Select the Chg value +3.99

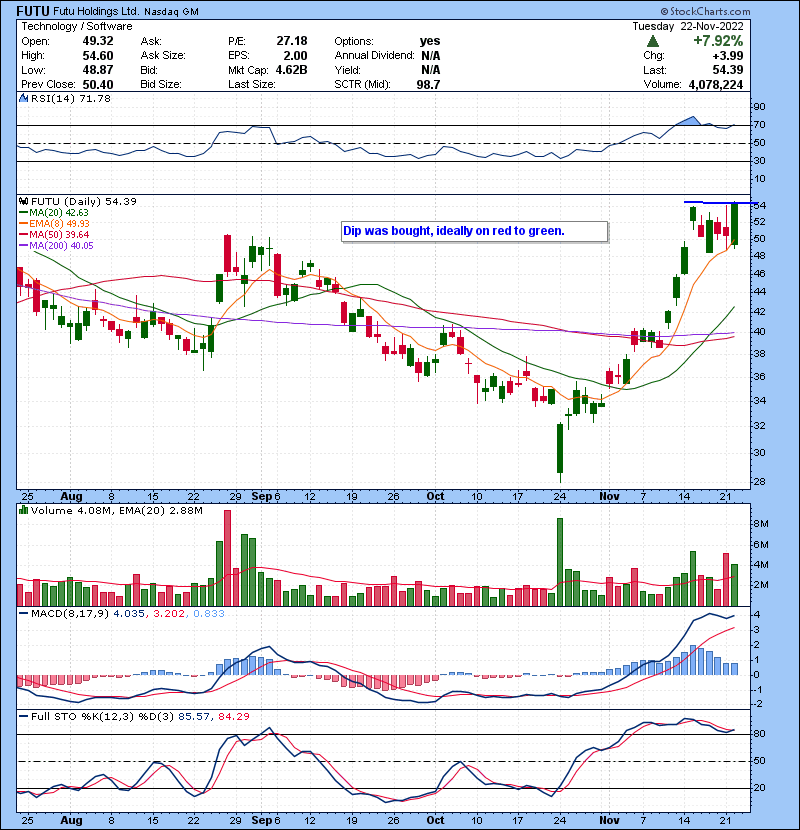[727, 56]
